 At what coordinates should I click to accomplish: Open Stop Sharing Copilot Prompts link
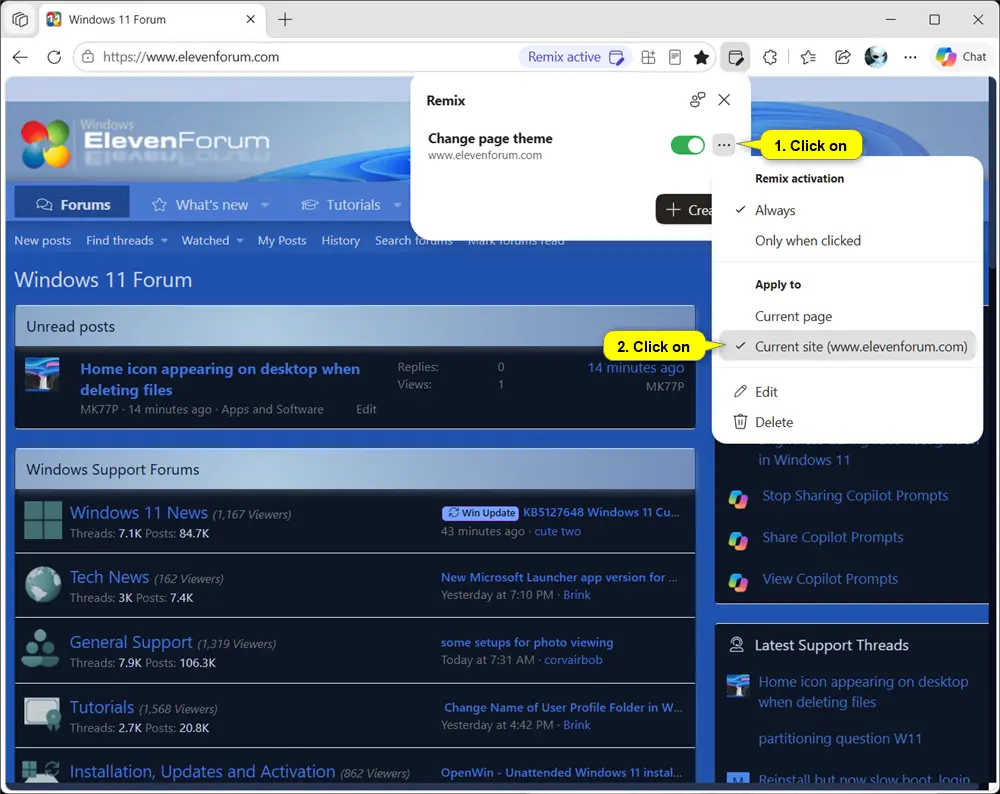(855, 496)
